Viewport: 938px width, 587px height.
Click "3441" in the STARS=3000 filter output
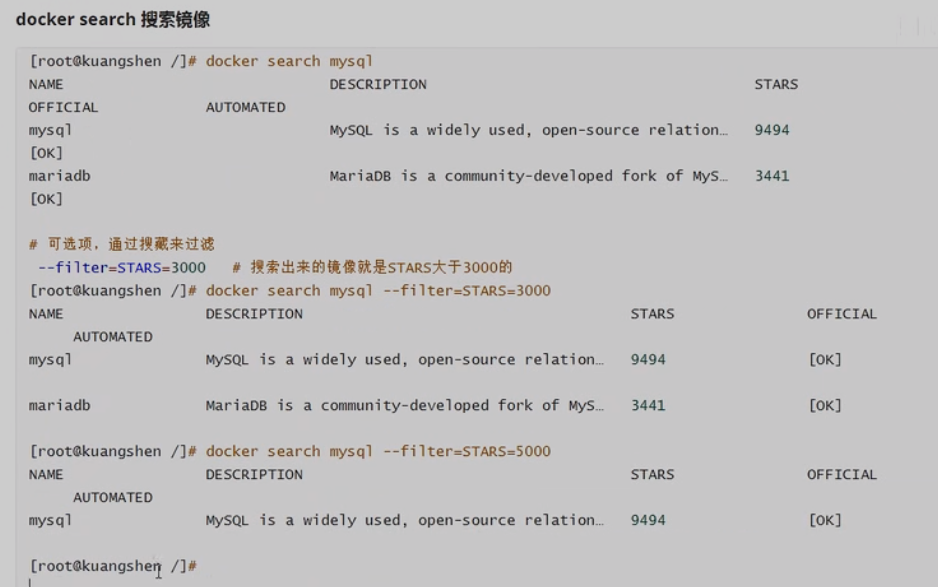[648, 406]
